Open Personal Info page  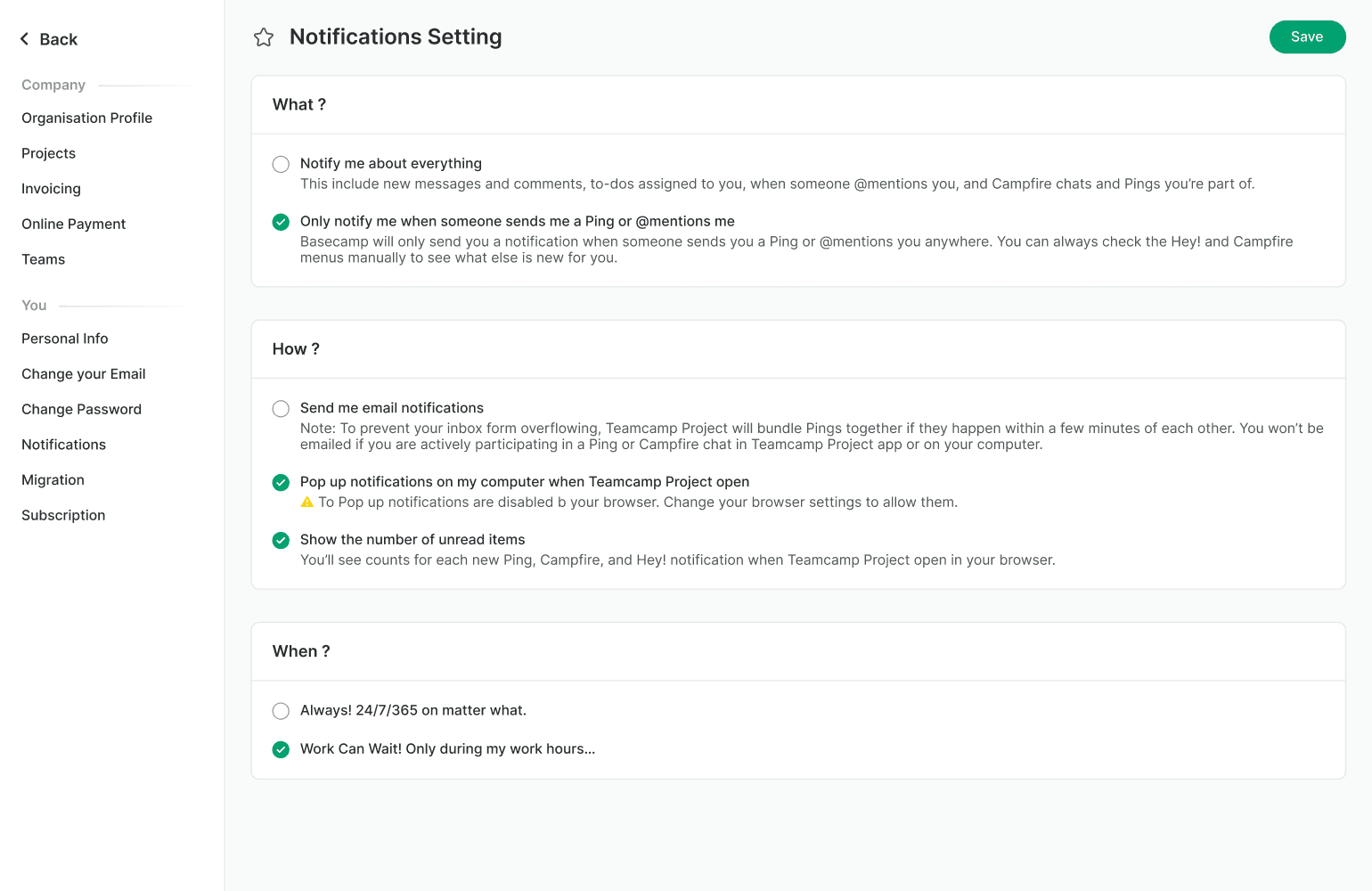[x=64, y=339]
